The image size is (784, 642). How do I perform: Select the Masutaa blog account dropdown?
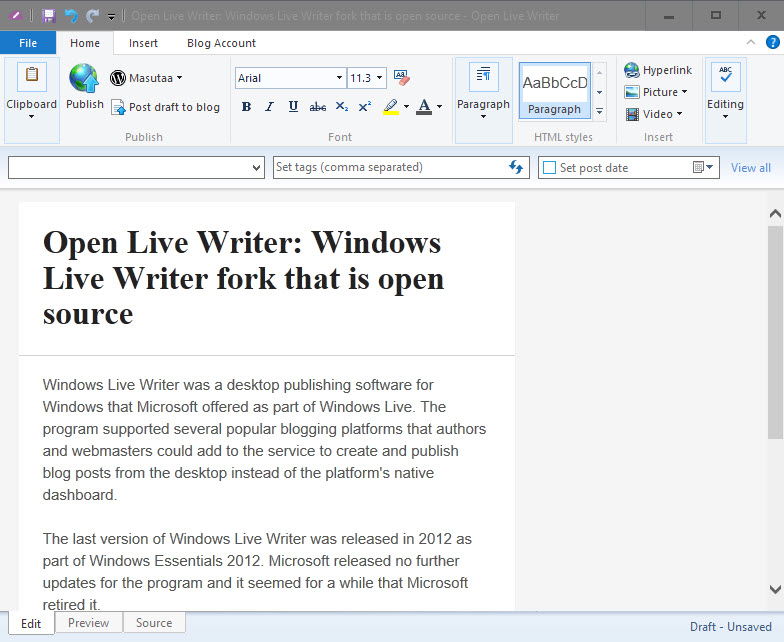(146, 78)
